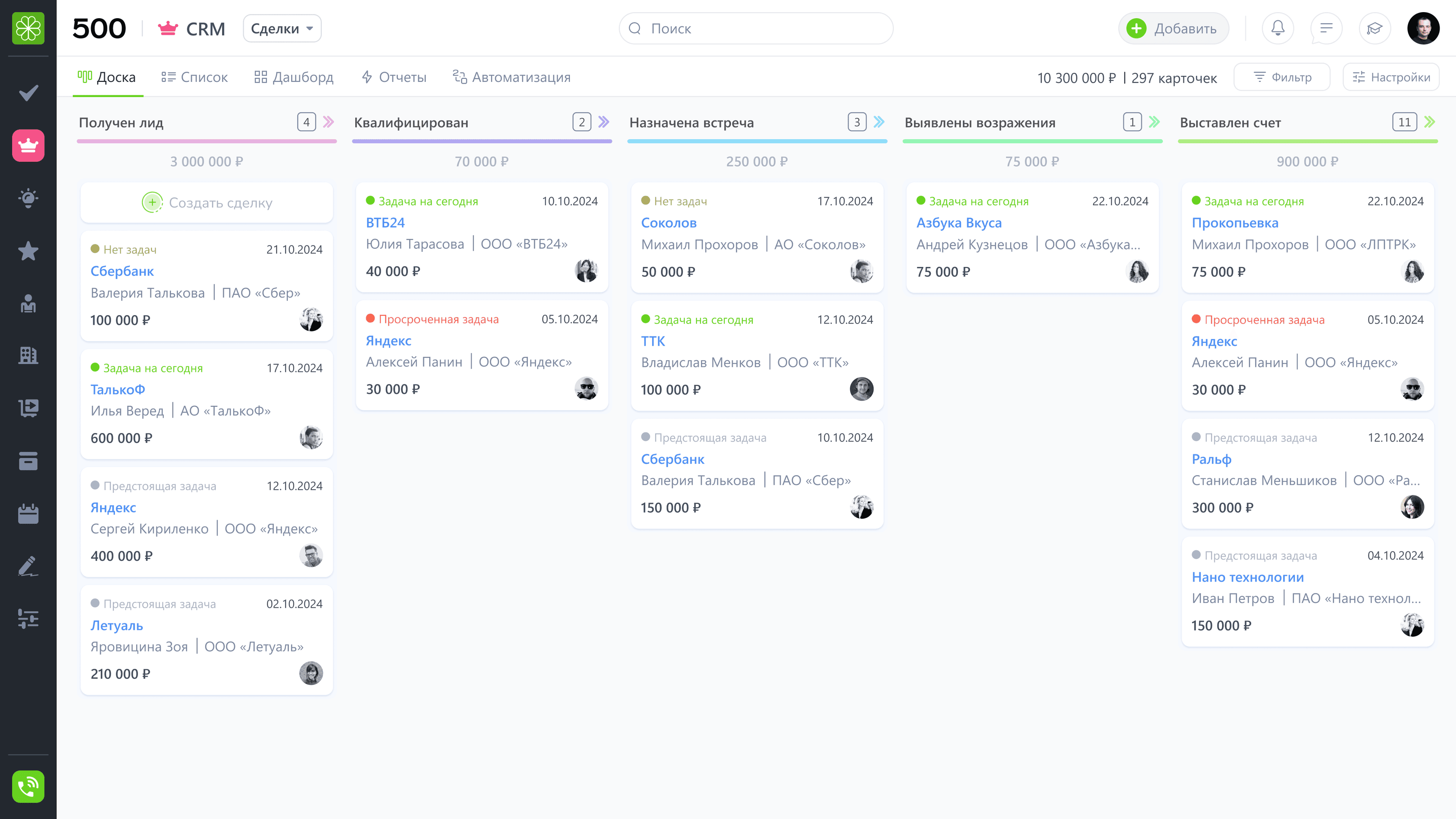This screenshot has height=819, width=1456.
Task: Select the pink CRM crown sidebar icon
Action: (28, 145)
